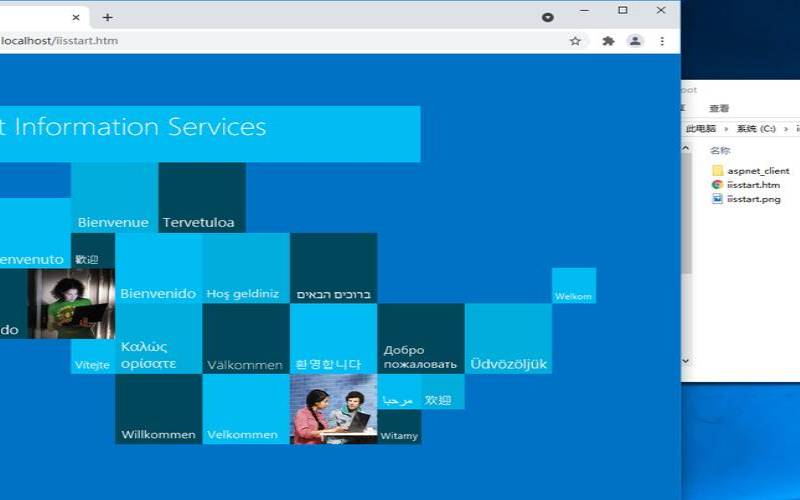
Task: Open a new Chrome tab
Action: (x=107, y=17)
